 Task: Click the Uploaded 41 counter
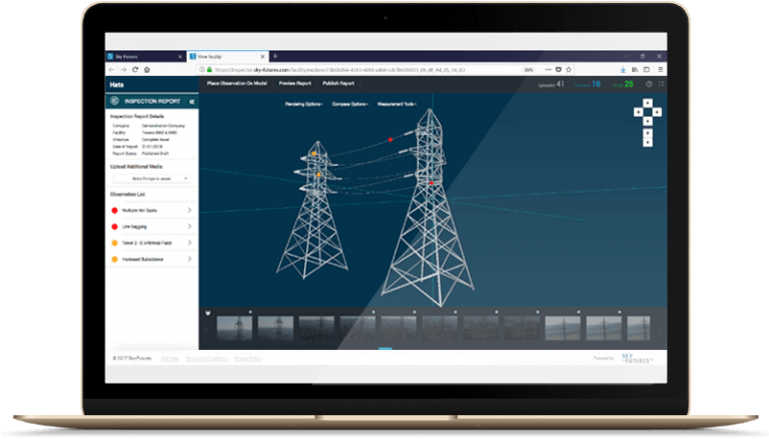pos(551,84)
